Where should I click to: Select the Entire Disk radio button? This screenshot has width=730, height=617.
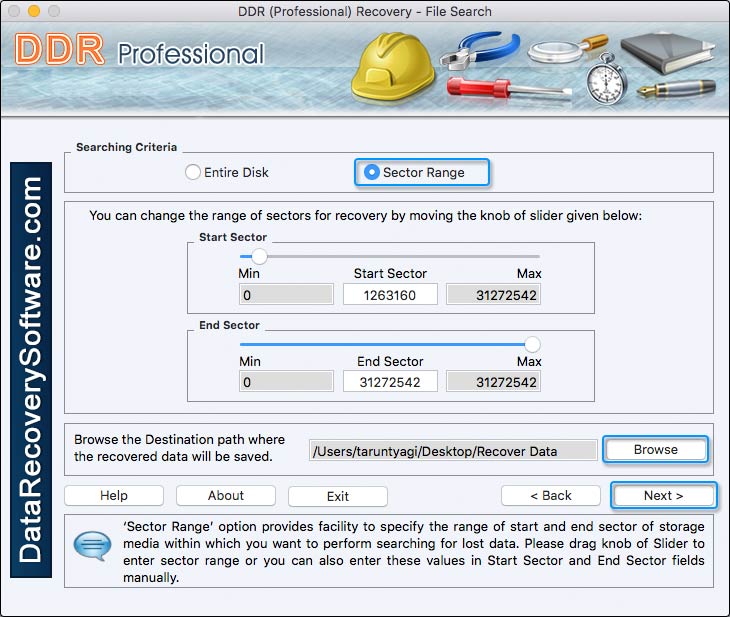pyautogui.click(x=193, y=172)
